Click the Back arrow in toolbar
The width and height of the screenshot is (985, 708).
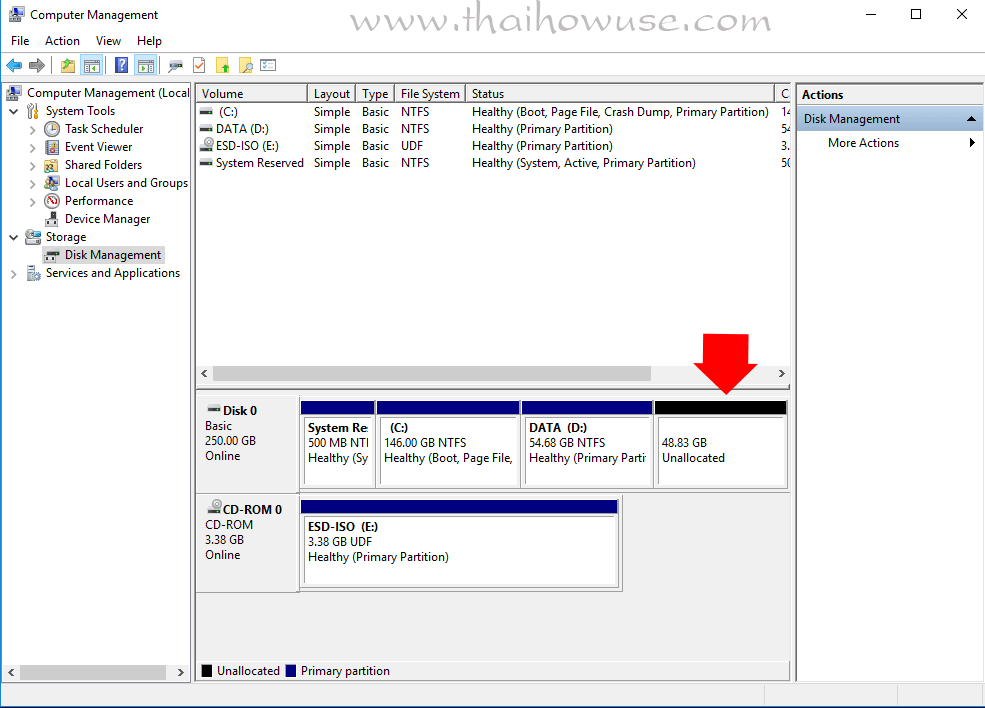coord(14,65)
